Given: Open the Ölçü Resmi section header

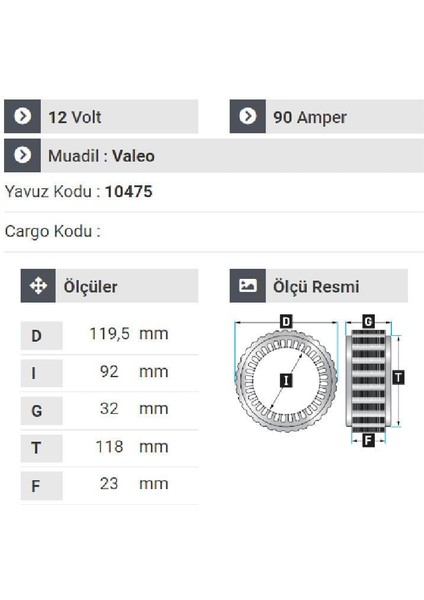Looking at the screenshot, I should [319, 286].
